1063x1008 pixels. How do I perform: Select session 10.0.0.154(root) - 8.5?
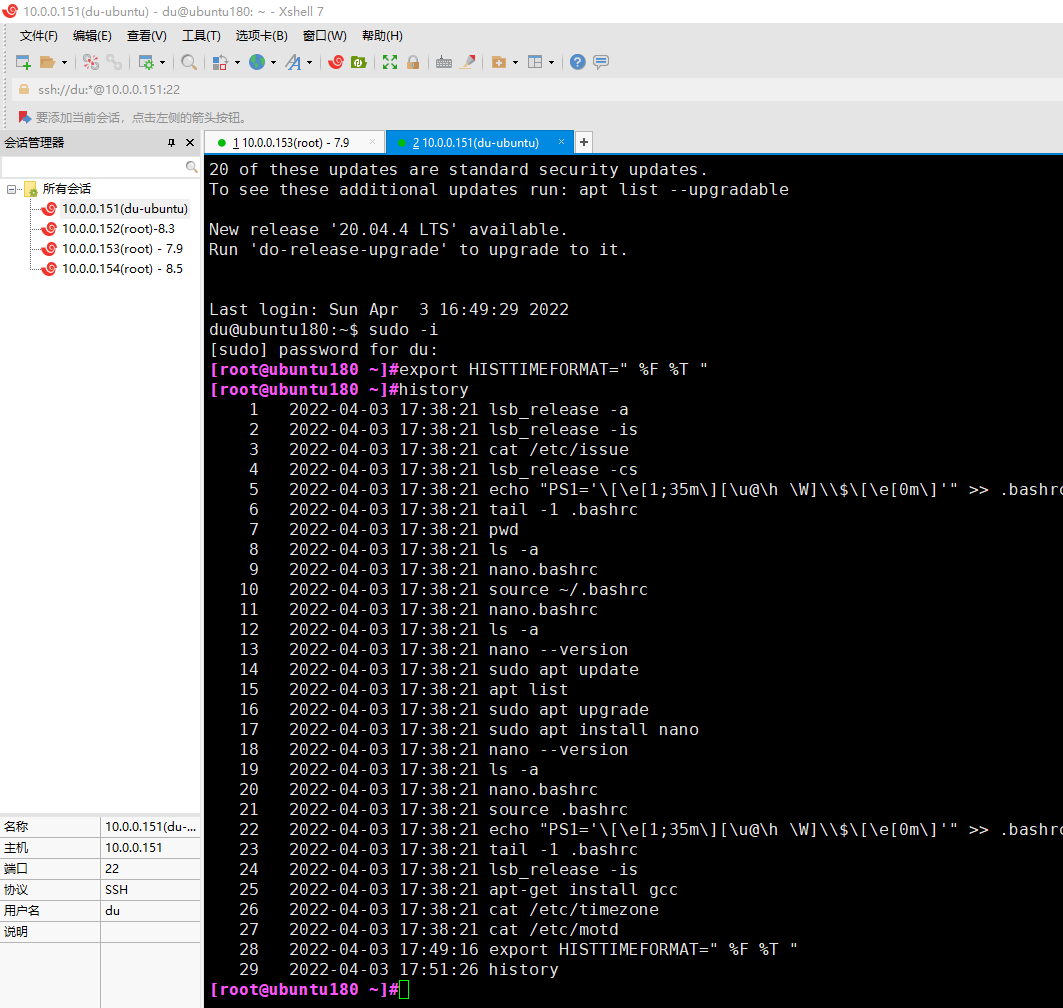point(122,269)
